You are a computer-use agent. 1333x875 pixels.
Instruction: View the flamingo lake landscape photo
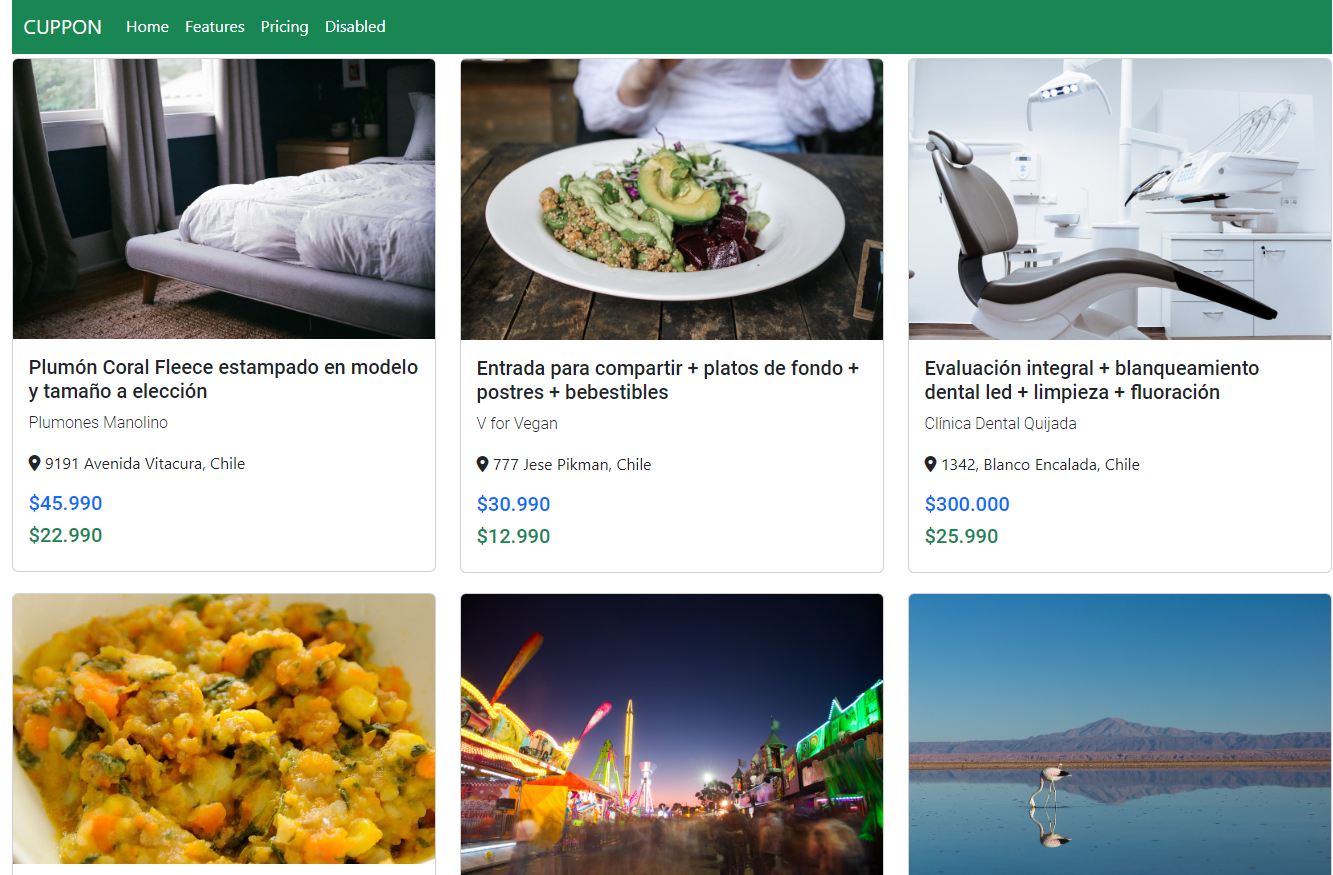click(1120, 734)
